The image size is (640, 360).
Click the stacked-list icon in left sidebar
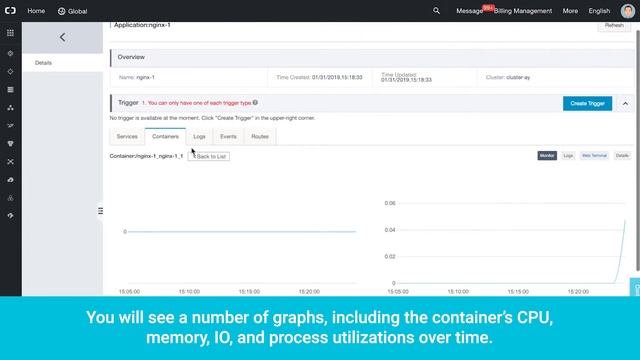pos(10,89)
